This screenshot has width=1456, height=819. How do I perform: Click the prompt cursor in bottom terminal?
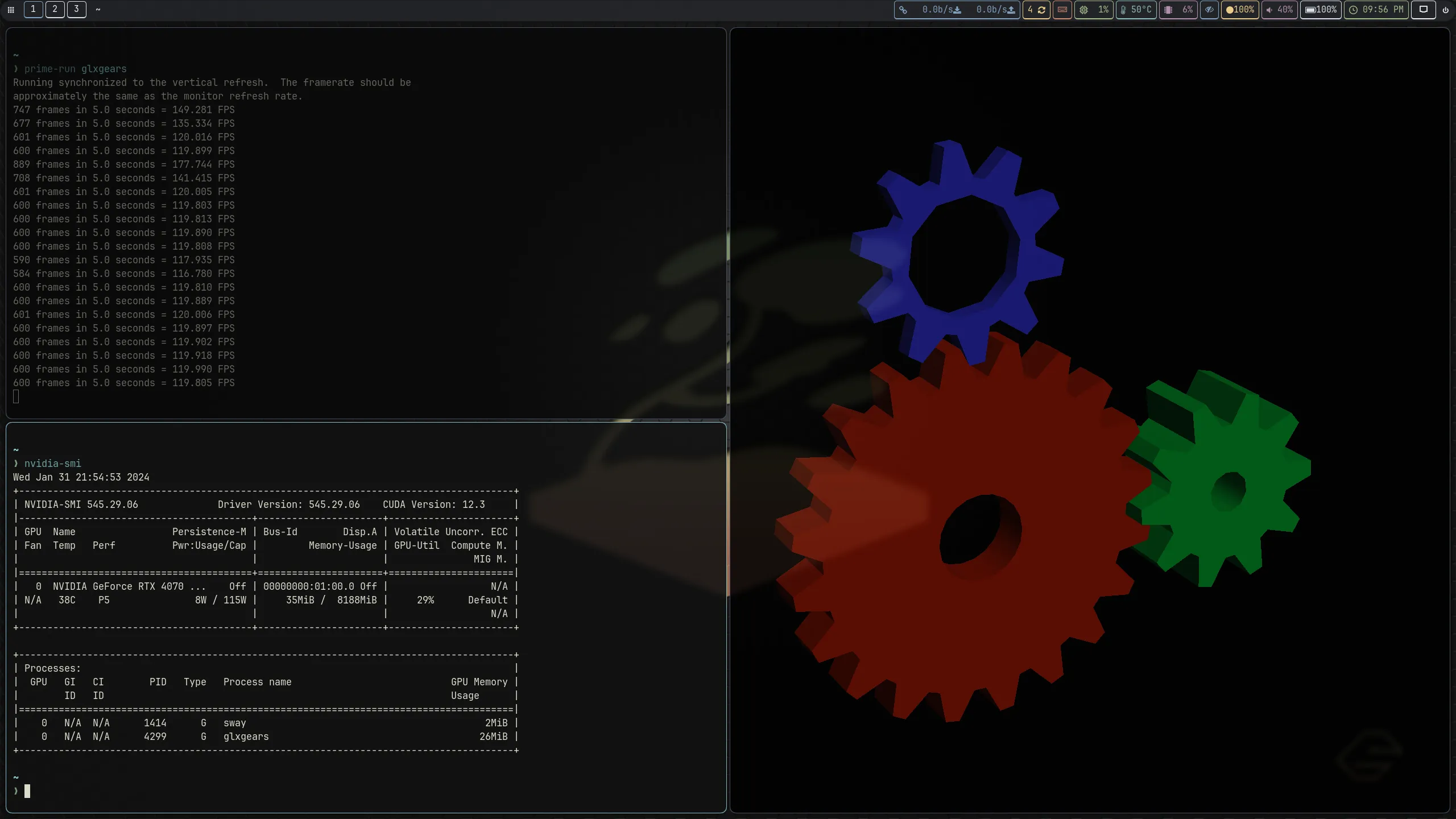(27, 791)
